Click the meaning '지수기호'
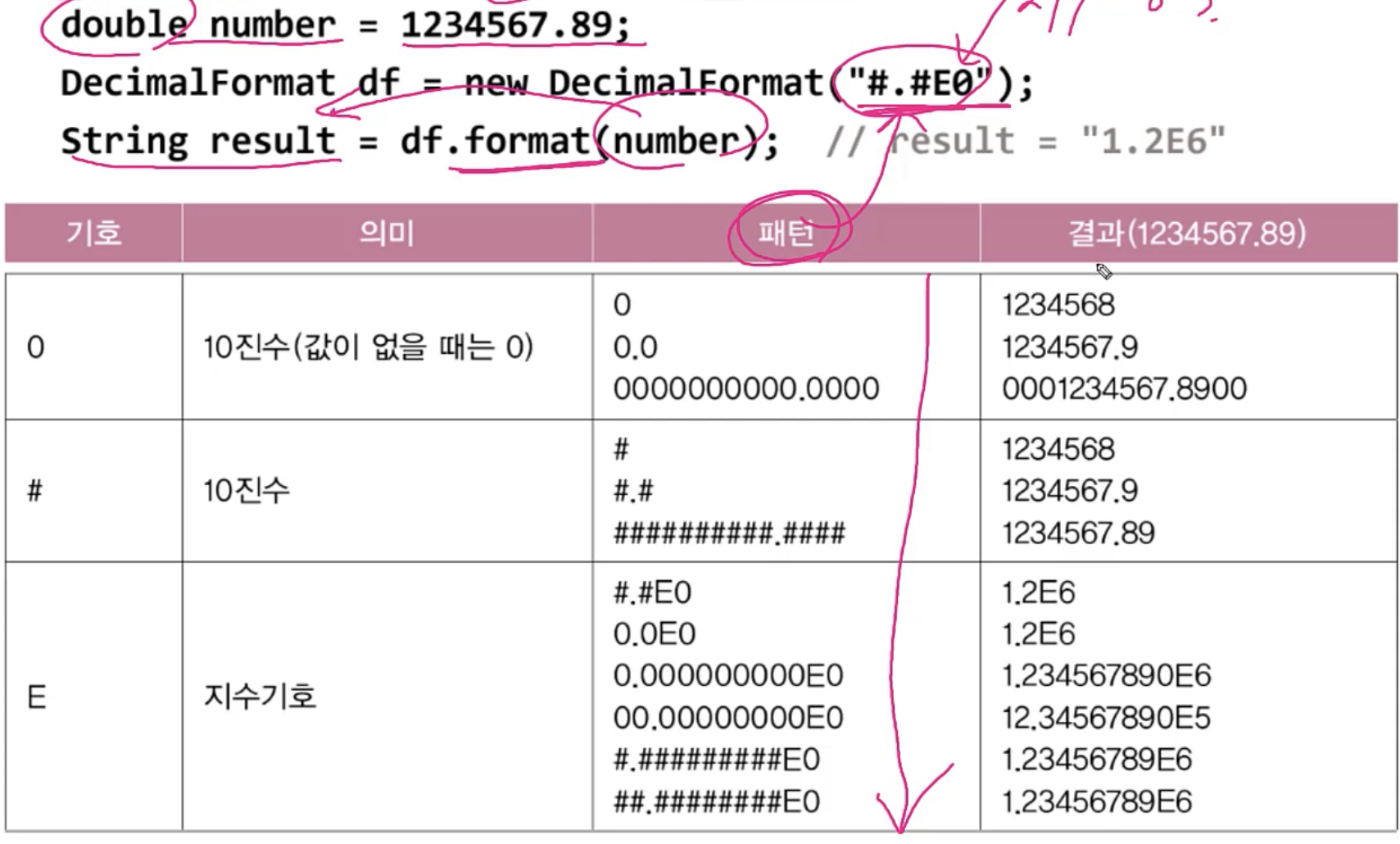1400x844 pixels. click(260, 697)
